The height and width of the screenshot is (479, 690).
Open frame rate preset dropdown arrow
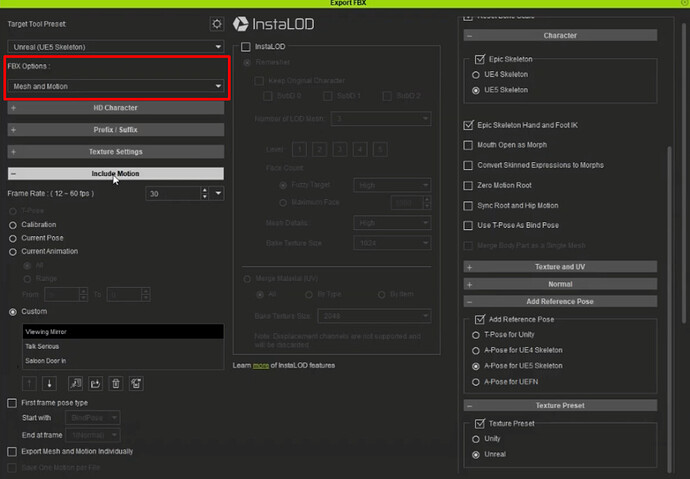click(218, 194)
